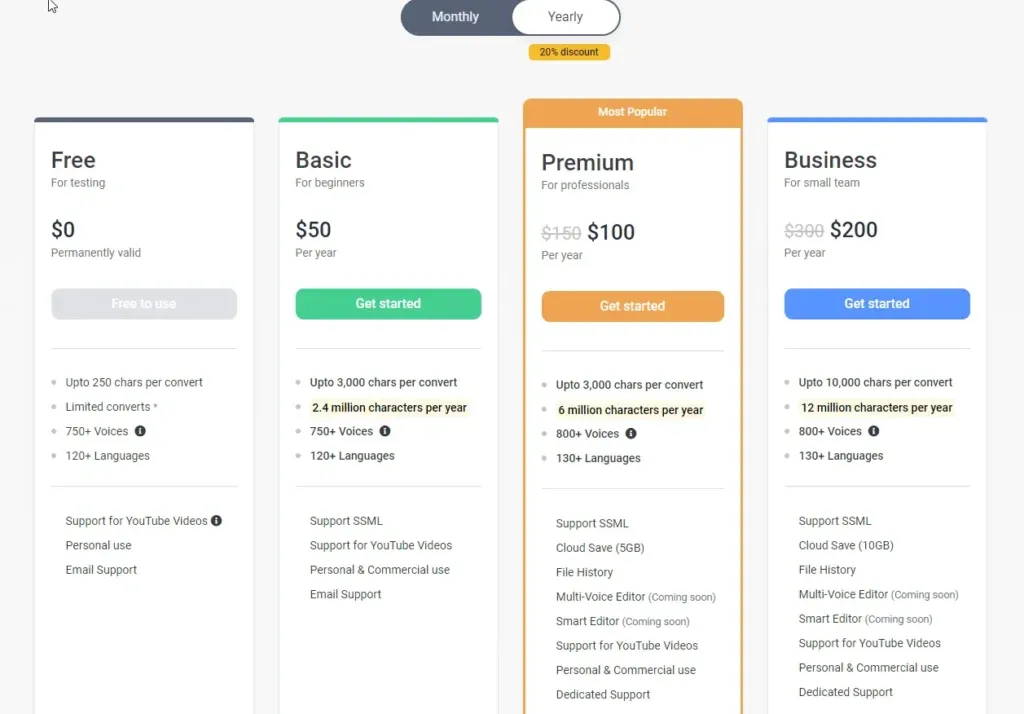
Task: Click 'File History' in Premium plan
Action: pos(584,573)
